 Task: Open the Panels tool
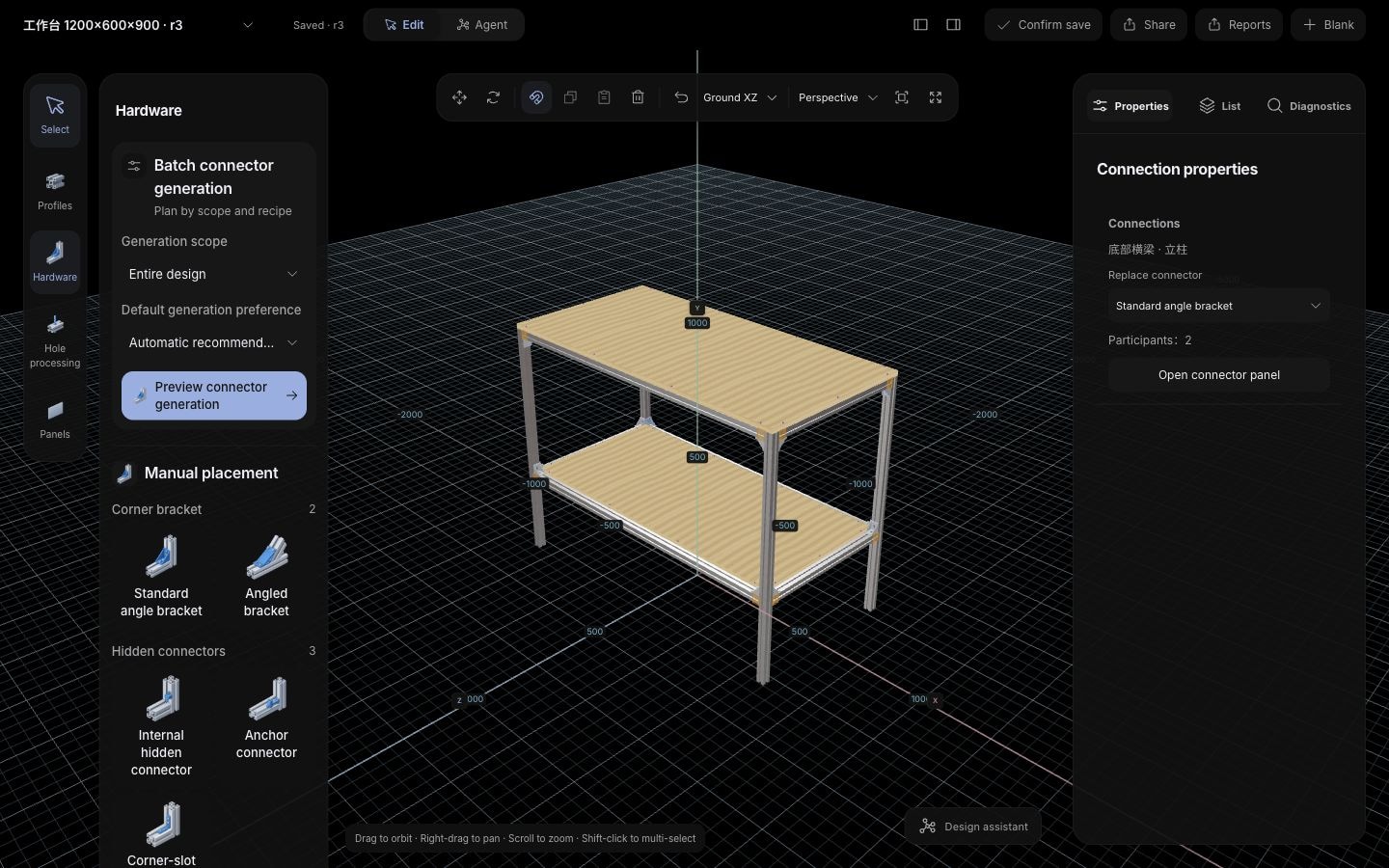click(x=55, y=420)
